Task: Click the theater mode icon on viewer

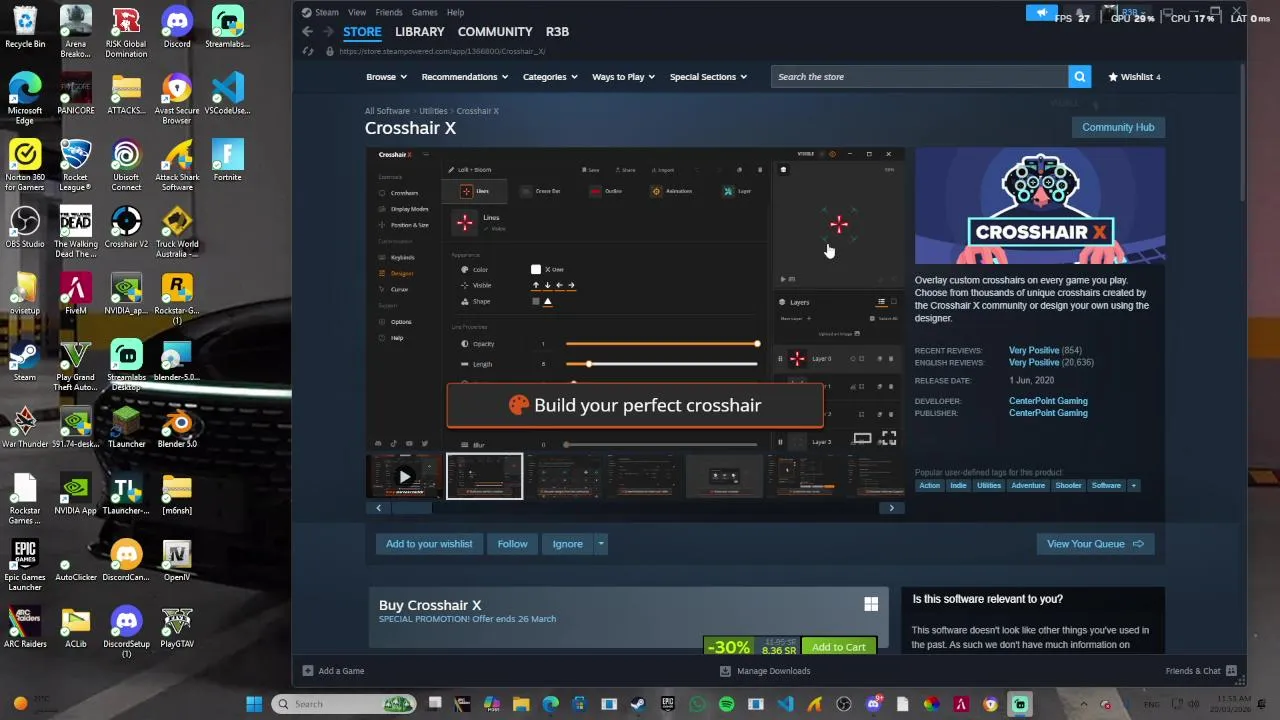Action: (x=862, y=439)
